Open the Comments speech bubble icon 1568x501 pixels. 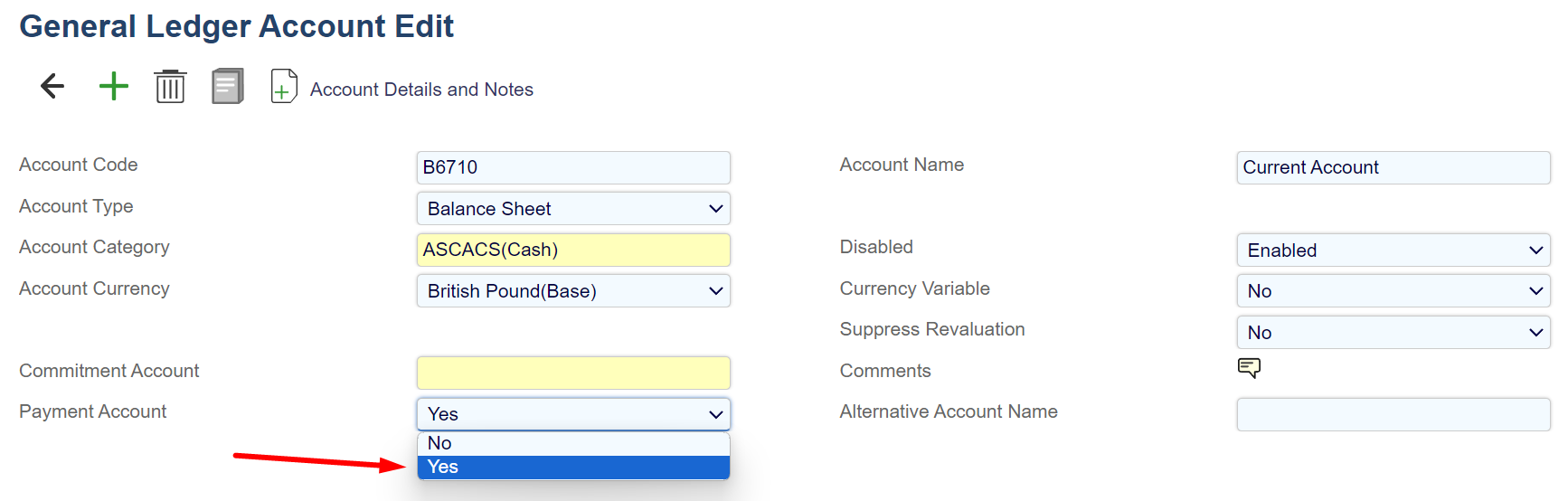pyautogui.click(x=1249, y=368)
